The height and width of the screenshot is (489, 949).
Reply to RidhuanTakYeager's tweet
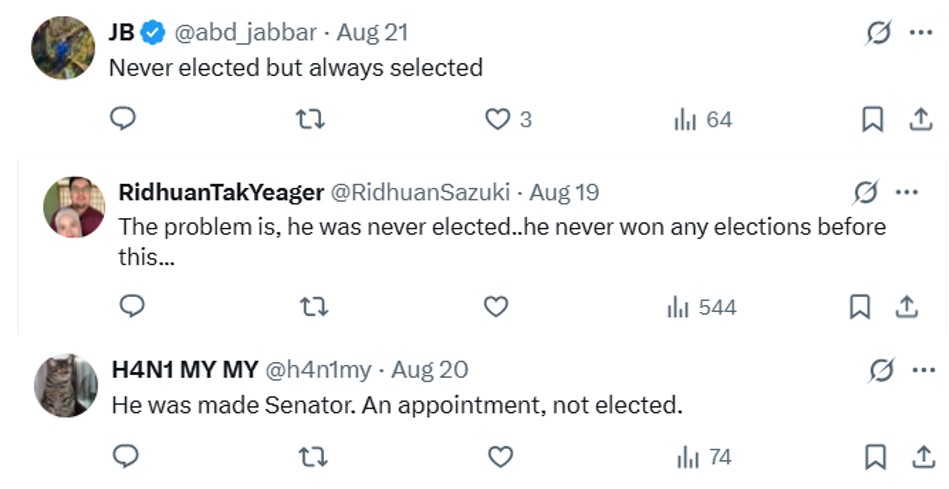pyautogui.click(x=132, y=307)
